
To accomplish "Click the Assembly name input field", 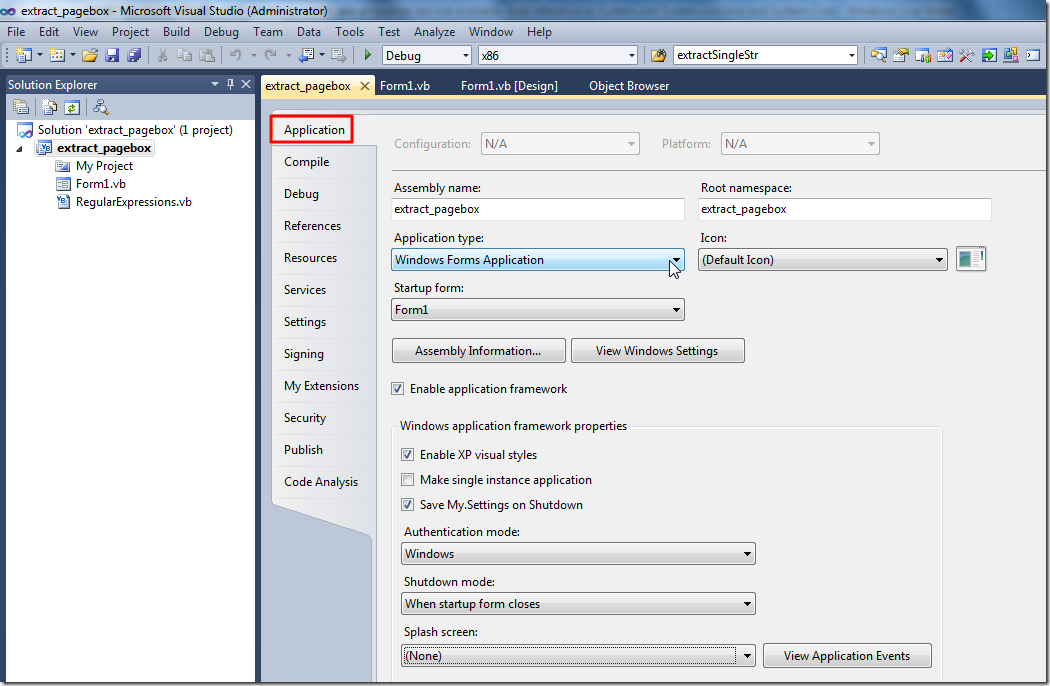I will point(538,209).
